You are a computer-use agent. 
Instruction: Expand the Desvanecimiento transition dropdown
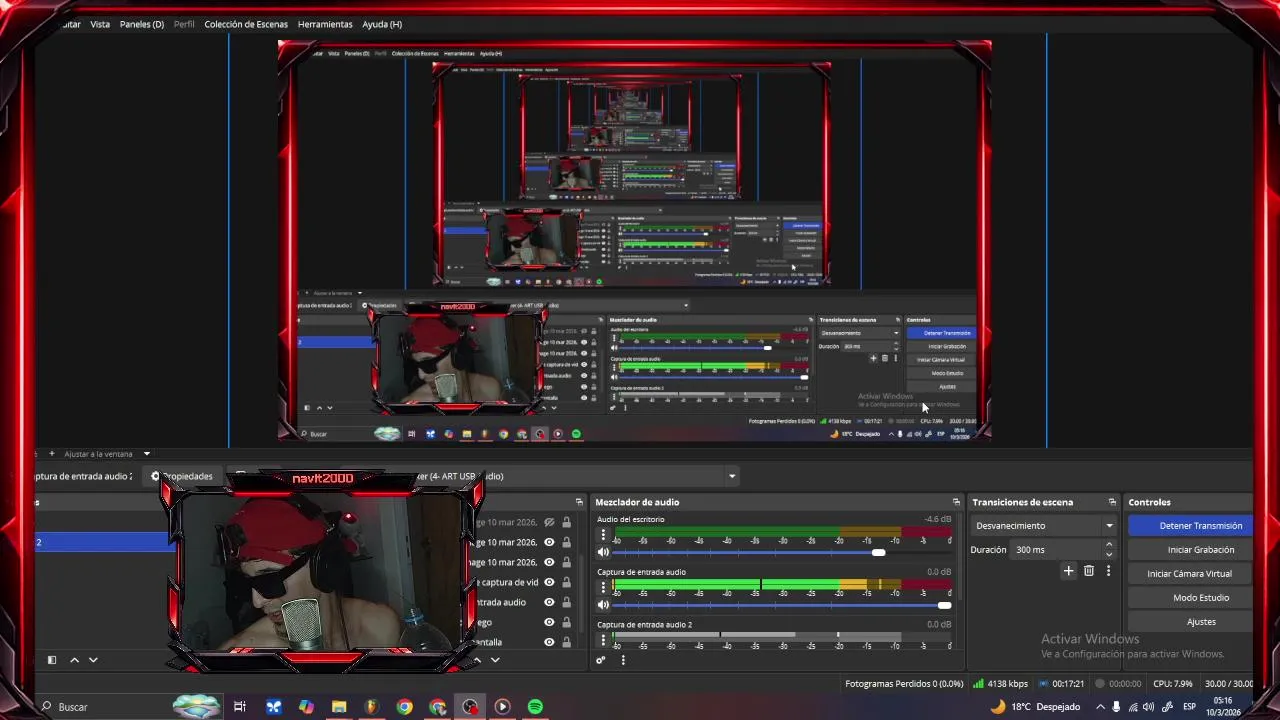[1109, 526]
